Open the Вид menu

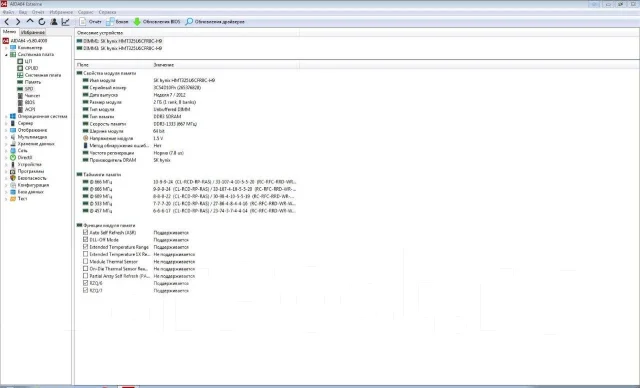tap(23, 12)
